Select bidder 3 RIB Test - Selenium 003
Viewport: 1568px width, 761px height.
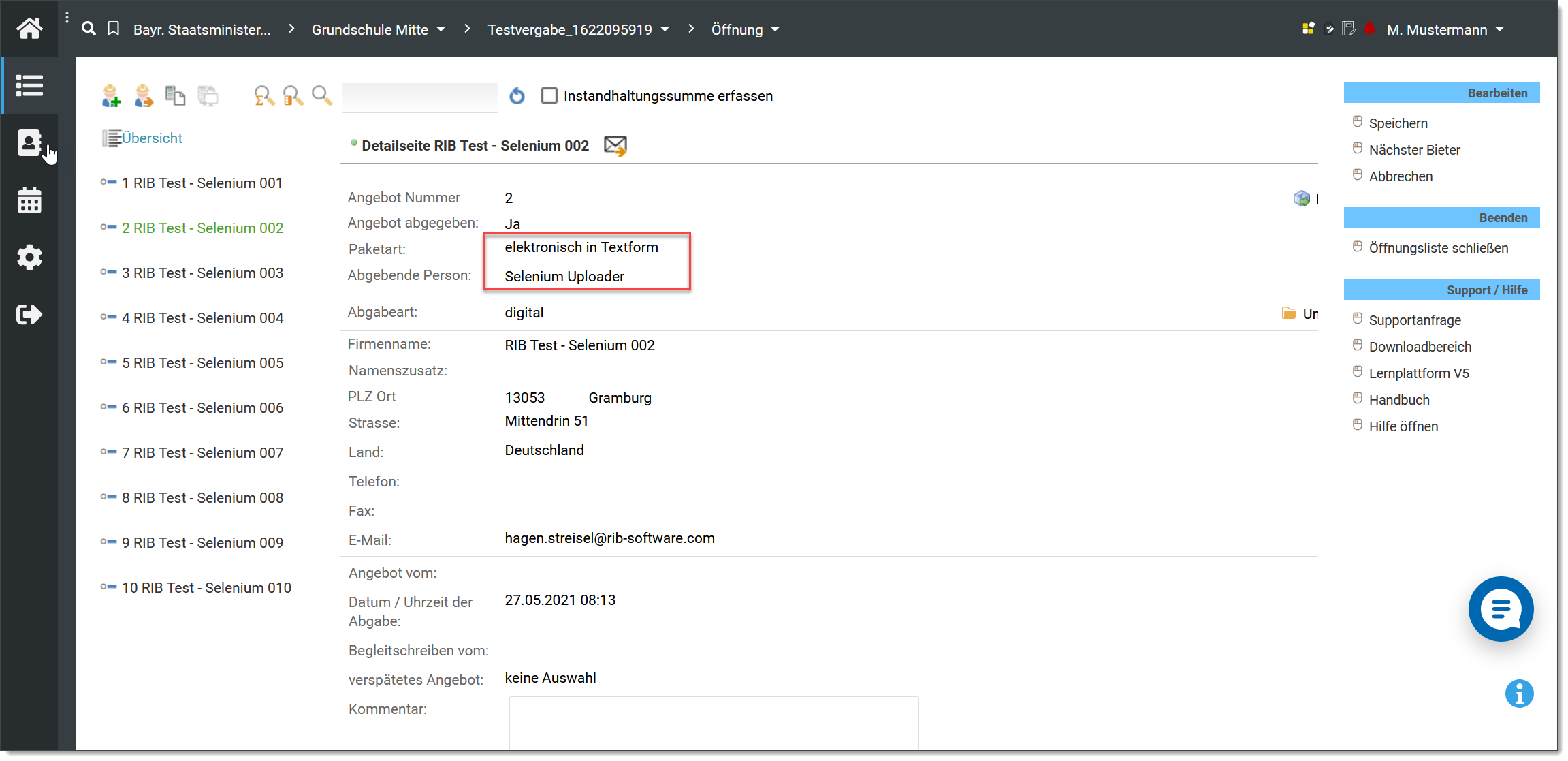pos(202,273)
